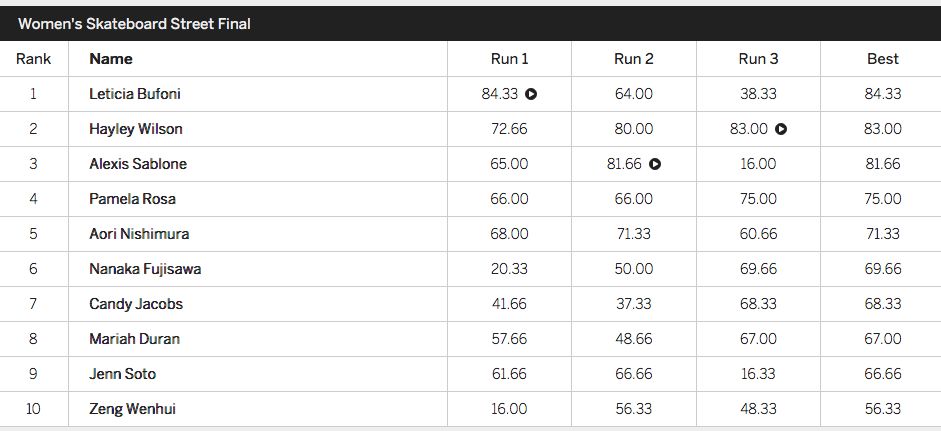Screen dimensions: 941x431
Task: Click the Women's Skateboard Street Final title
Action: click(x=134, y=24)
